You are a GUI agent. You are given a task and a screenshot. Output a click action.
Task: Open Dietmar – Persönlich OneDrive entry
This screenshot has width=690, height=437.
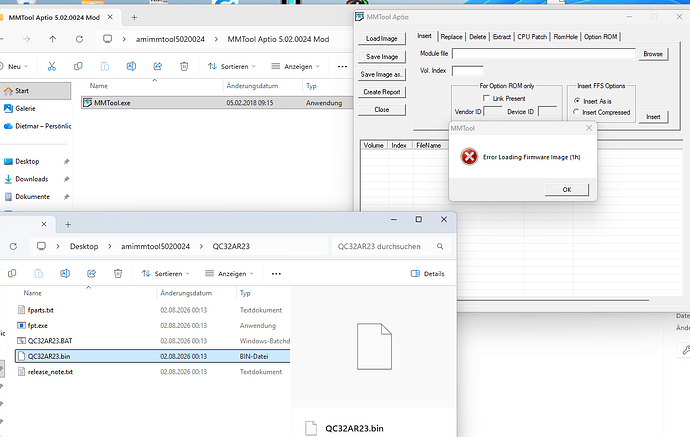(35, 126)
